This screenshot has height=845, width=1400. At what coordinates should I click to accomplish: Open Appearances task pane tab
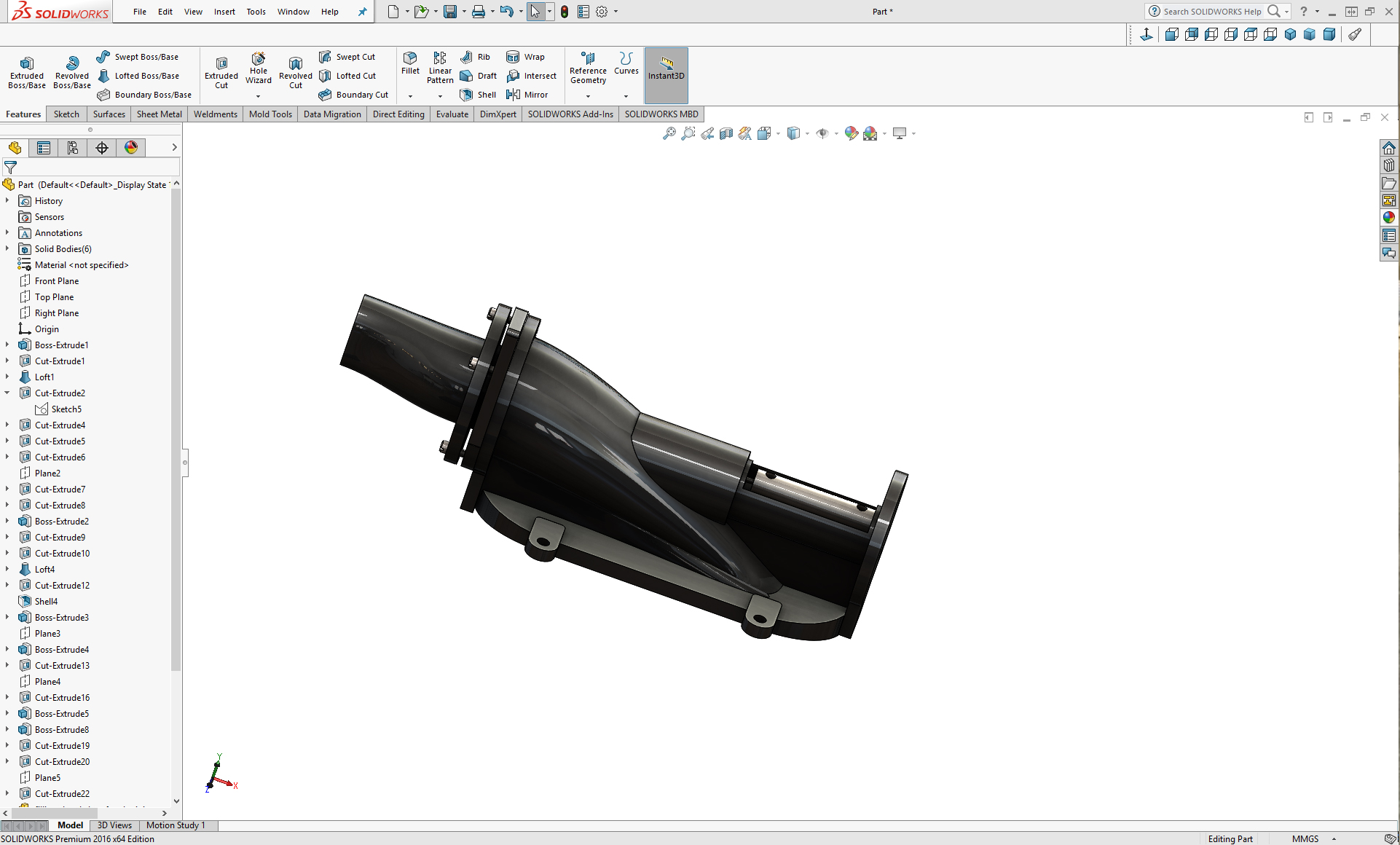point(1389,217)
